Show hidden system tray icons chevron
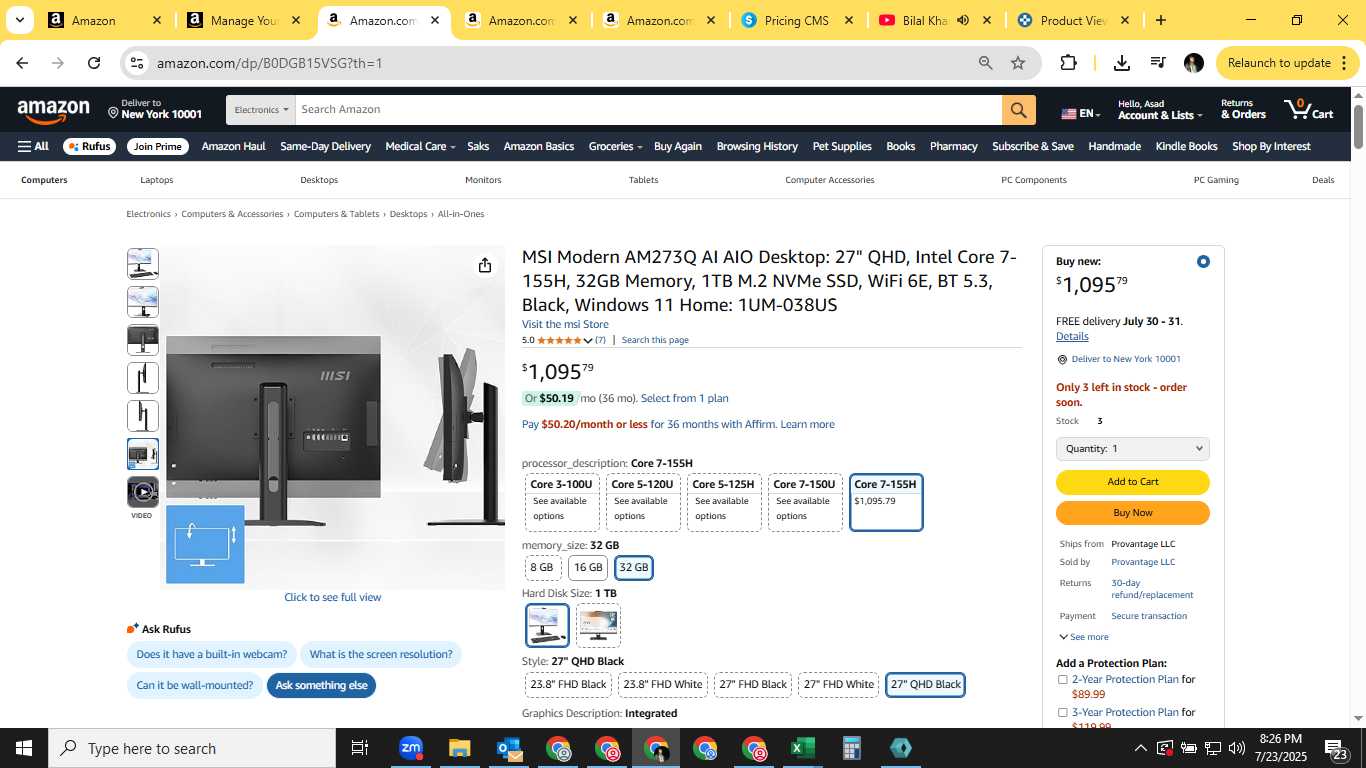 point(1140,748)
